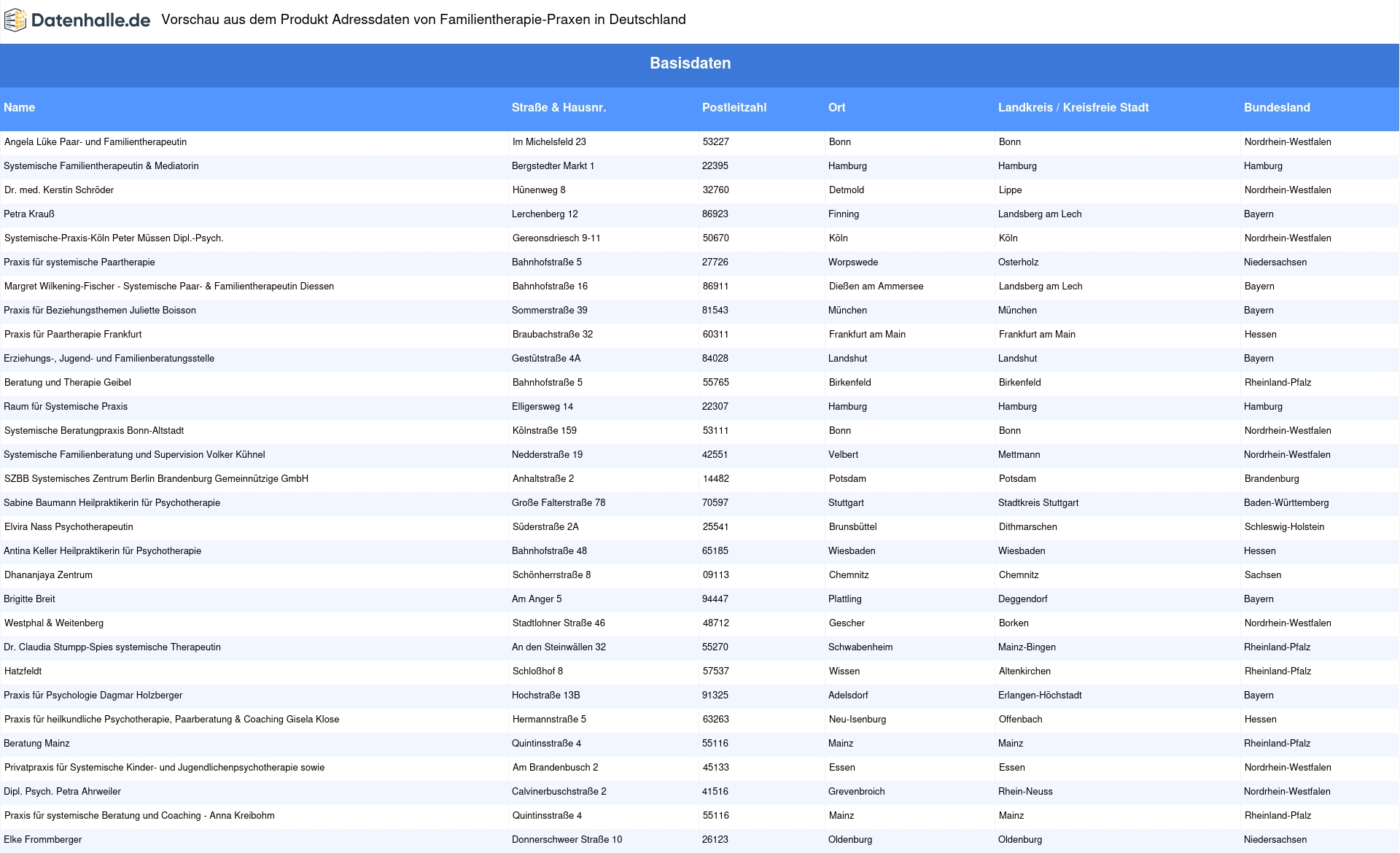
Task: Select Beratung und Therapie Geibel name
Action: coord(68,383)
